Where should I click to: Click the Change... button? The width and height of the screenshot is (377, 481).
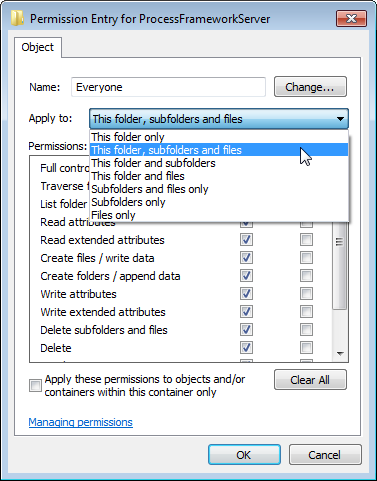tap(310, 87)
